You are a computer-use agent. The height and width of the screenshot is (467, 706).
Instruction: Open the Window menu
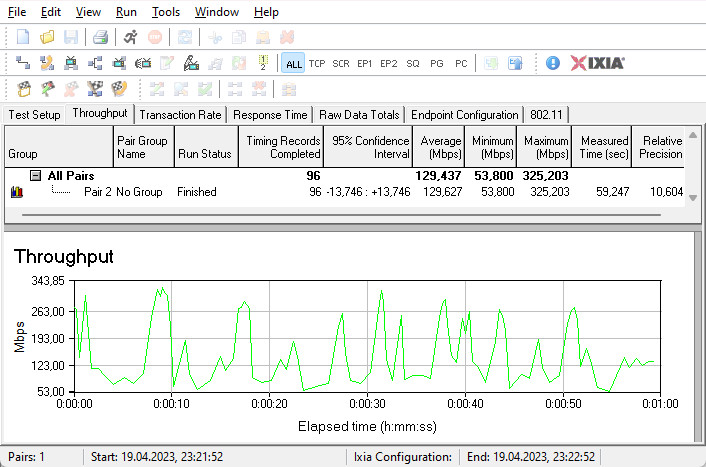(217, 12)
